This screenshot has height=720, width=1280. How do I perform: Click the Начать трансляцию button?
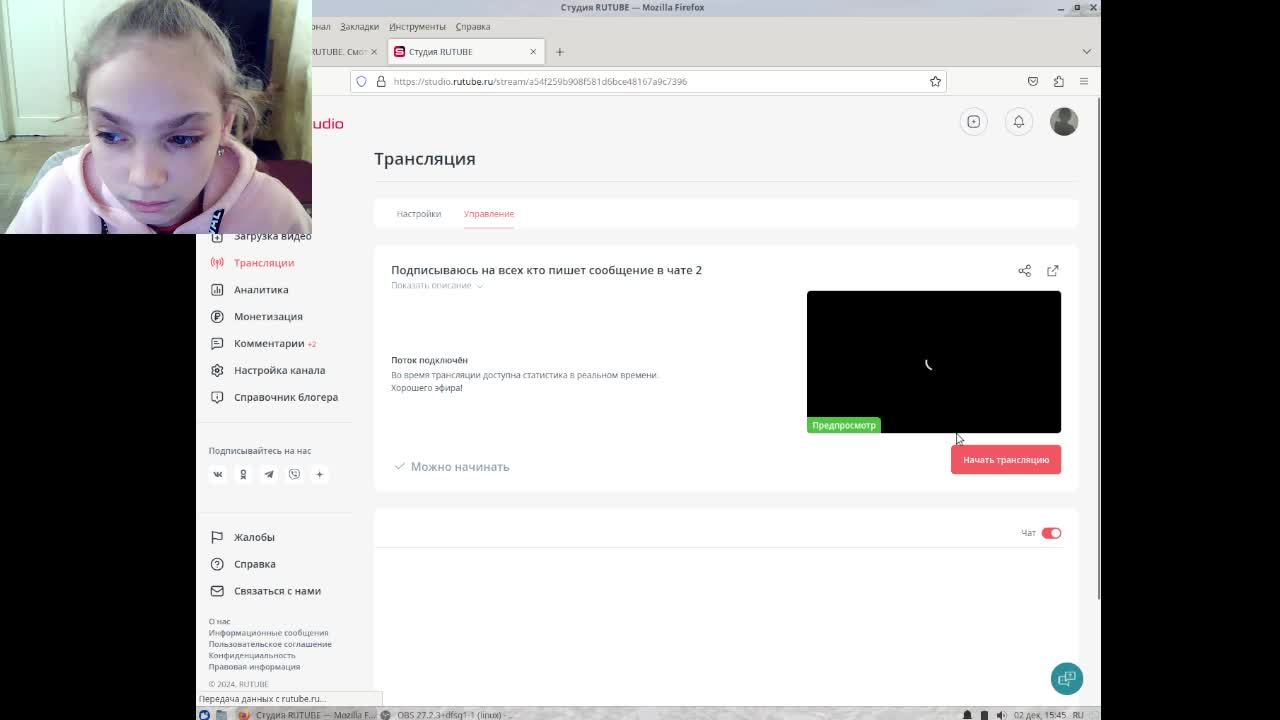[x=1006, y=460]
